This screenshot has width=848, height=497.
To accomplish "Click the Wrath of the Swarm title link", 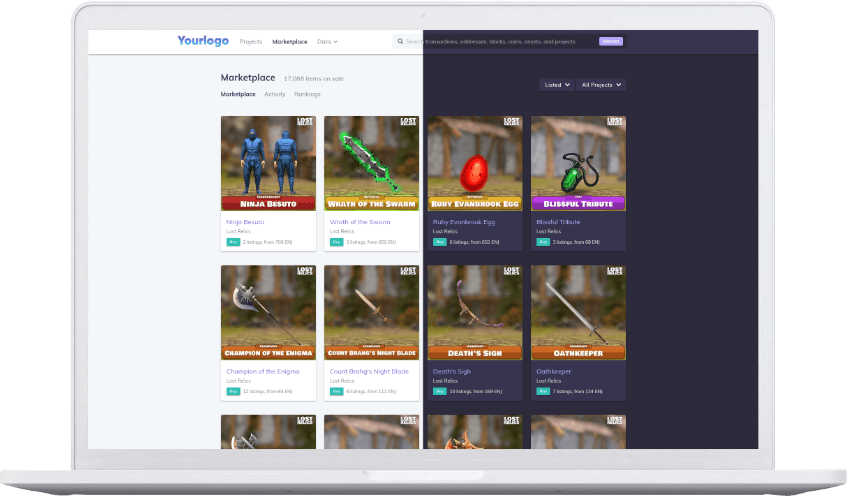I will pos(360,222).
